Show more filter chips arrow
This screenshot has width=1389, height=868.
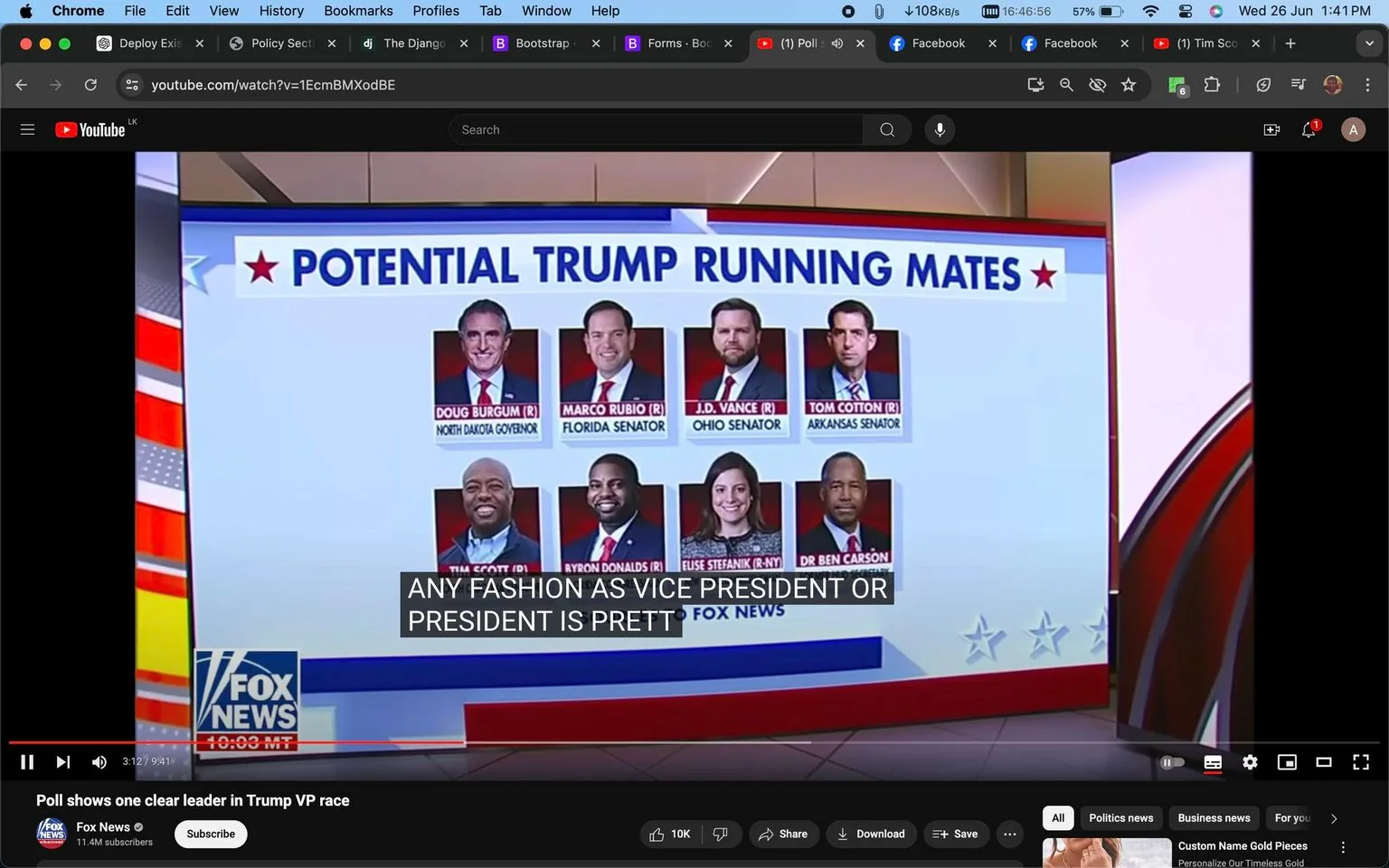[x=1334, y=818]
